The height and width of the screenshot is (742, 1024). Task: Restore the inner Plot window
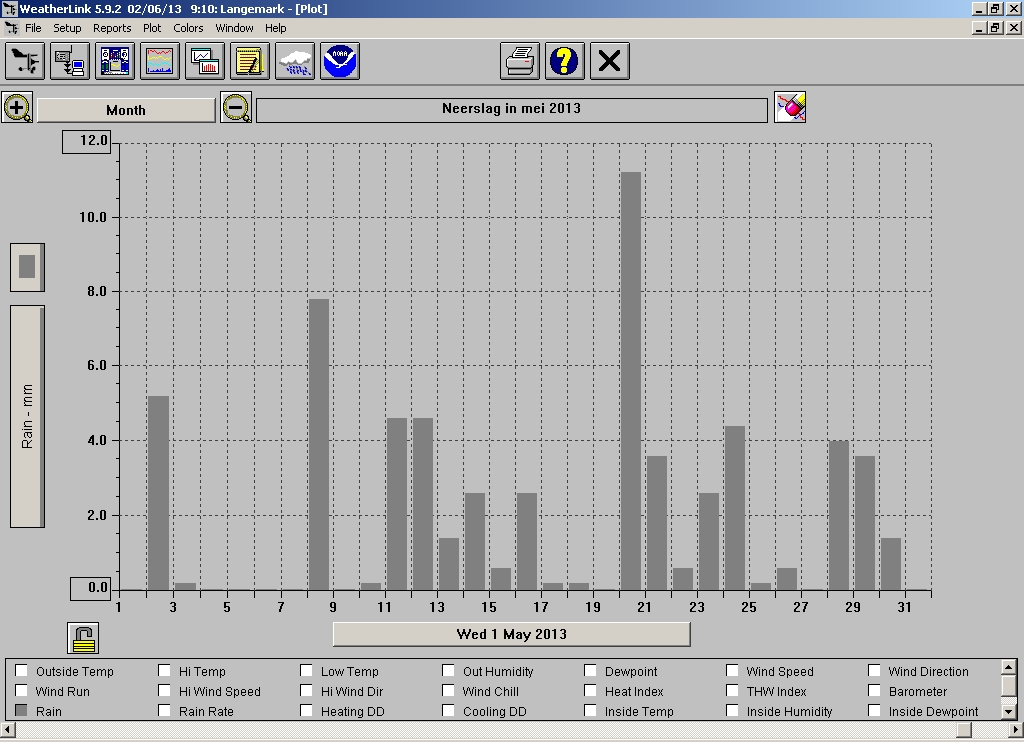pos(995,27)
